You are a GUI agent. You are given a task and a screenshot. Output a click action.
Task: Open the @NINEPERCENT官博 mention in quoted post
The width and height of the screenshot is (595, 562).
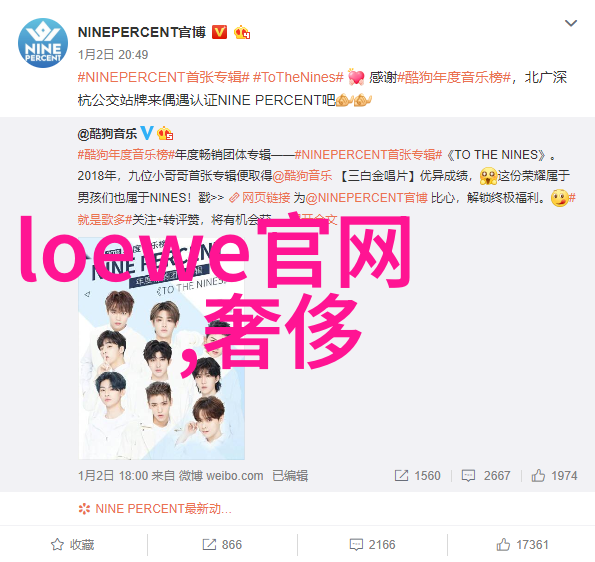(x=367, y=198)
